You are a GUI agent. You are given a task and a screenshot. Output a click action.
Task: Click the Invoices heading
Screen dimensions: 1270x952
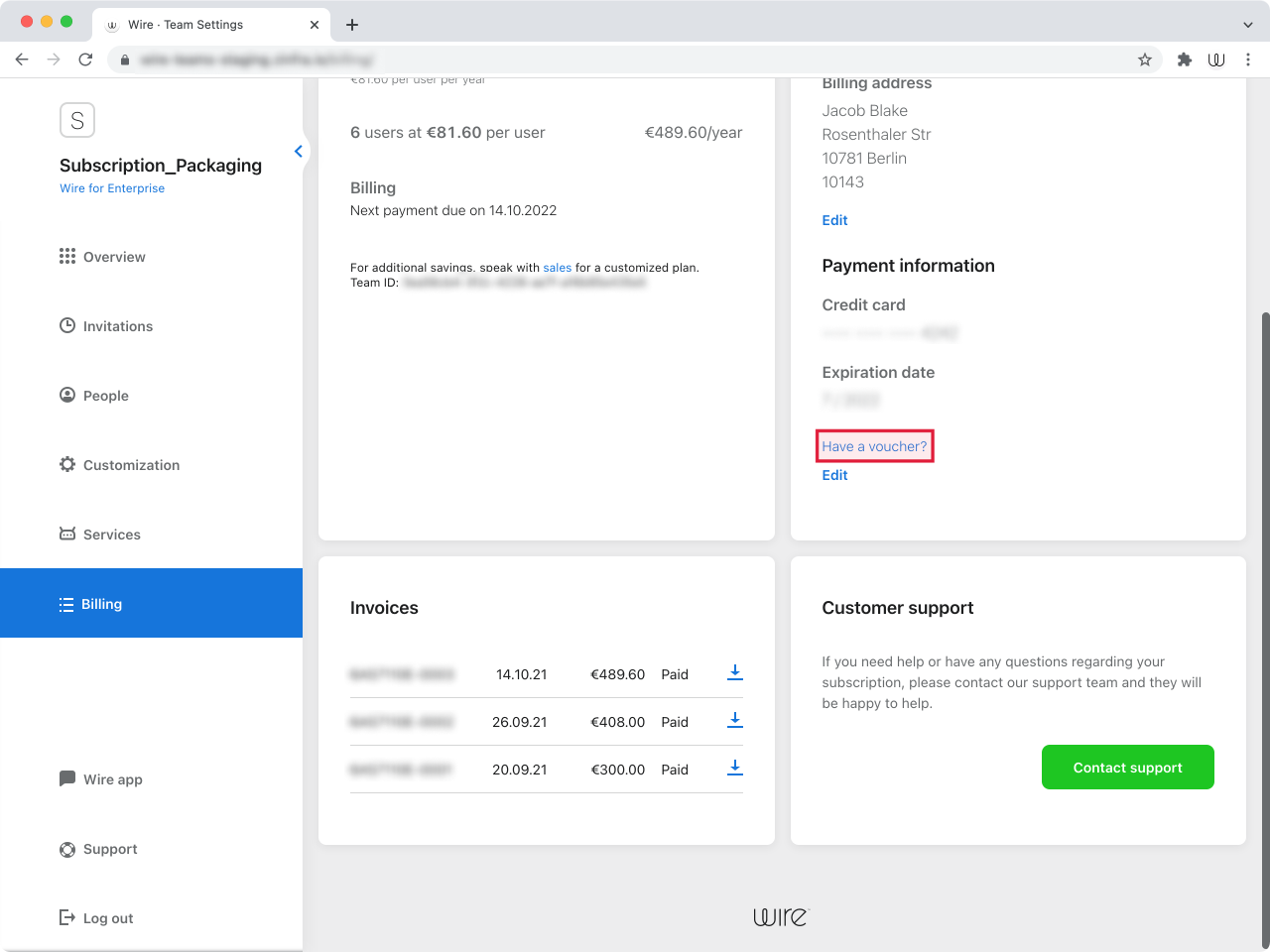coord(384,608)
